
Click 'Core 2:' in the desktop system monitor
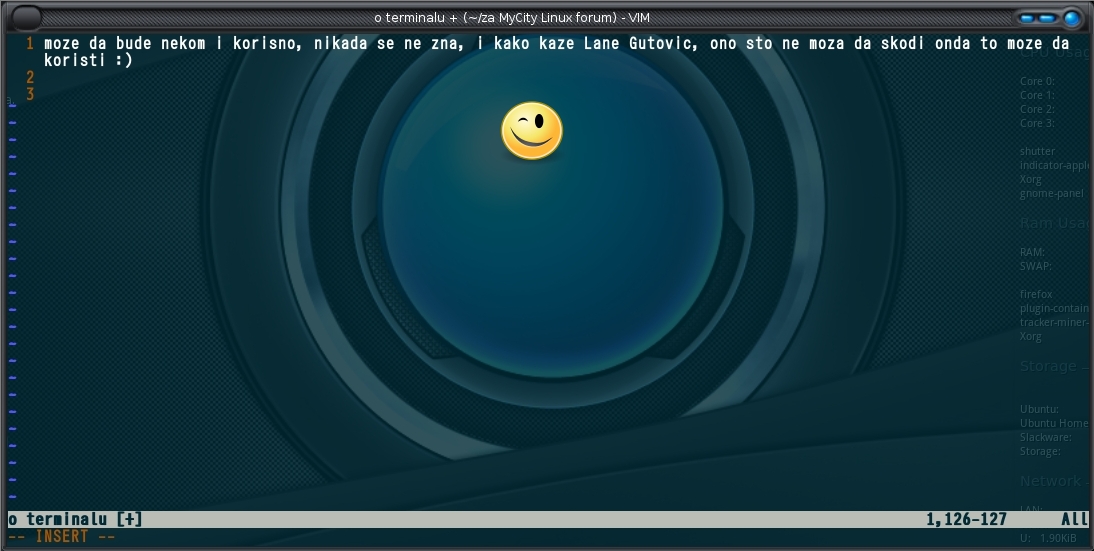1037,109
